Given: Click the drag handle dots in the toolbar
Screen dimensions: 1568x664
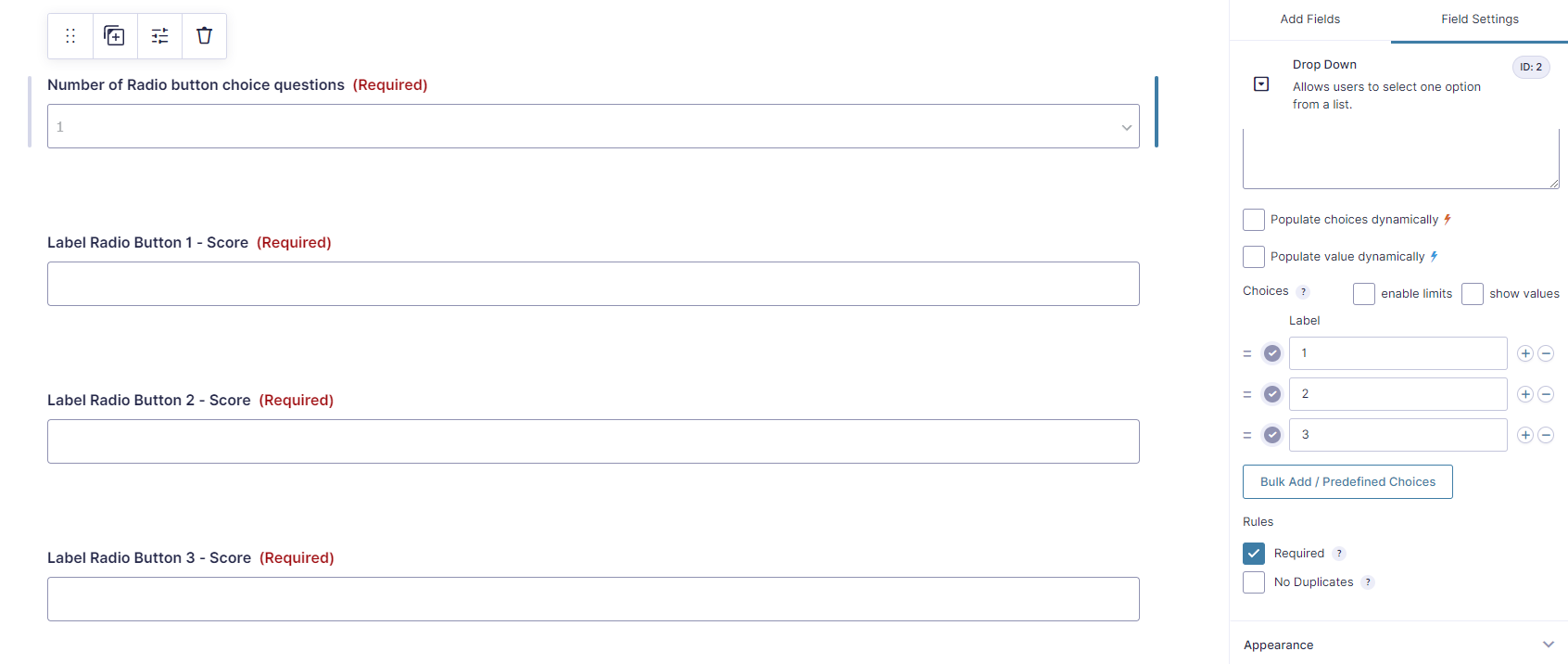Looking at the screenshot, I should coord(70,35).
